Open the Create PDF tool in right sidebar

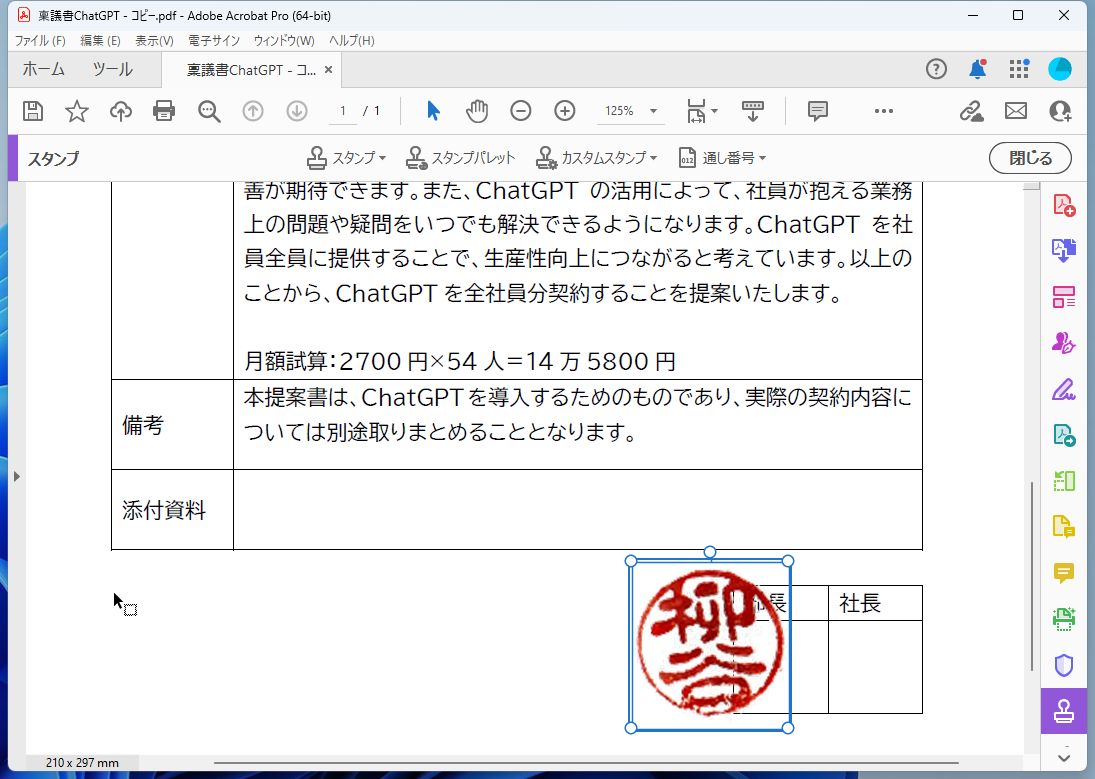1063,206
